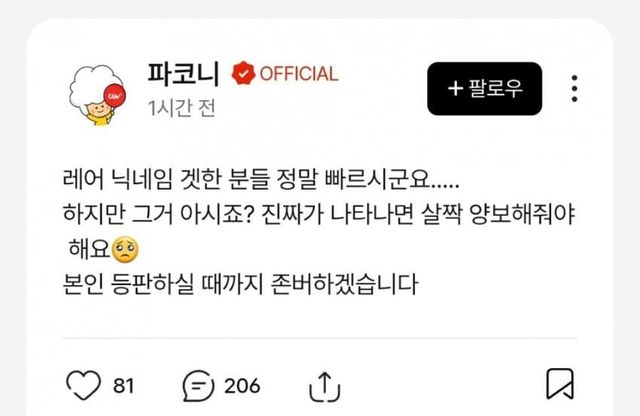Tap the line starting 하지만 그거 아시죠

click(x=319, y=215)
